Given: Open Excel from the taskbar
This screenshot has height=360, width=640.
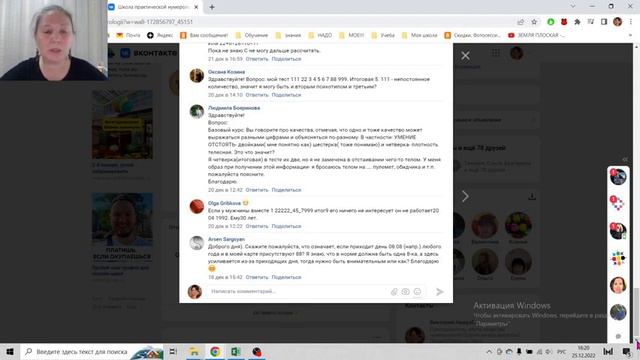Looking at the screenshot, I should 236,352.
